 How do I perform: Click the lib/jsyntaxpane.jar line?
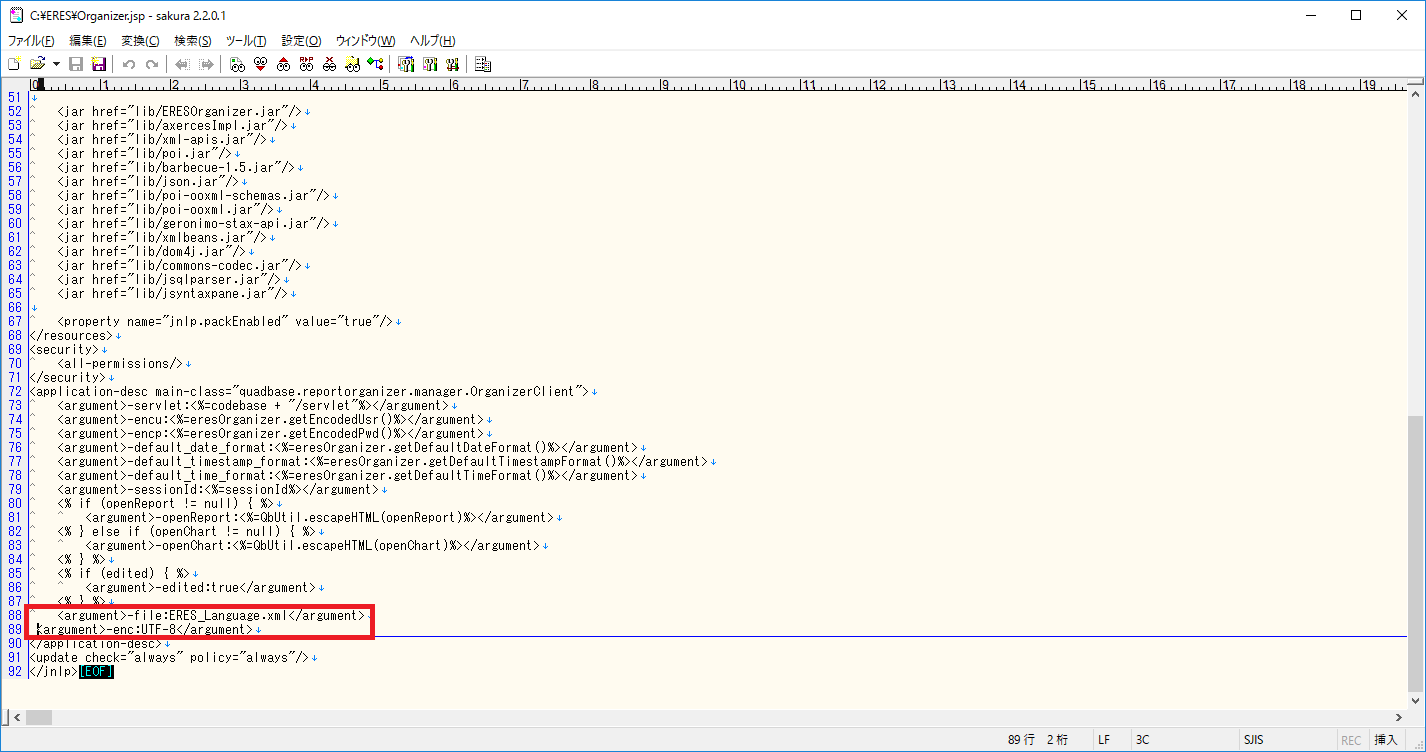tap(176, 294)
